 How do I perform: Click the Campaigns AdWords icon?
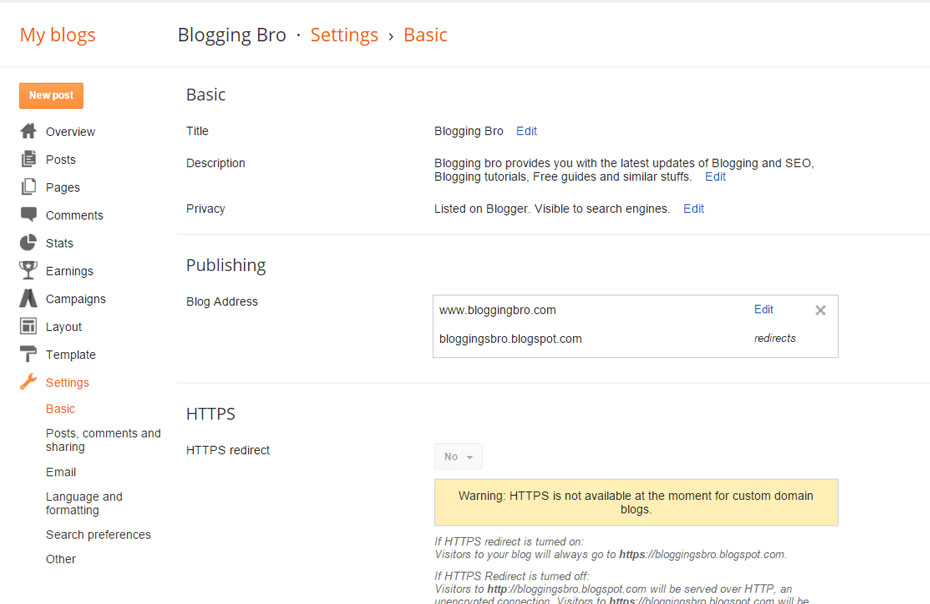point(28,298)
